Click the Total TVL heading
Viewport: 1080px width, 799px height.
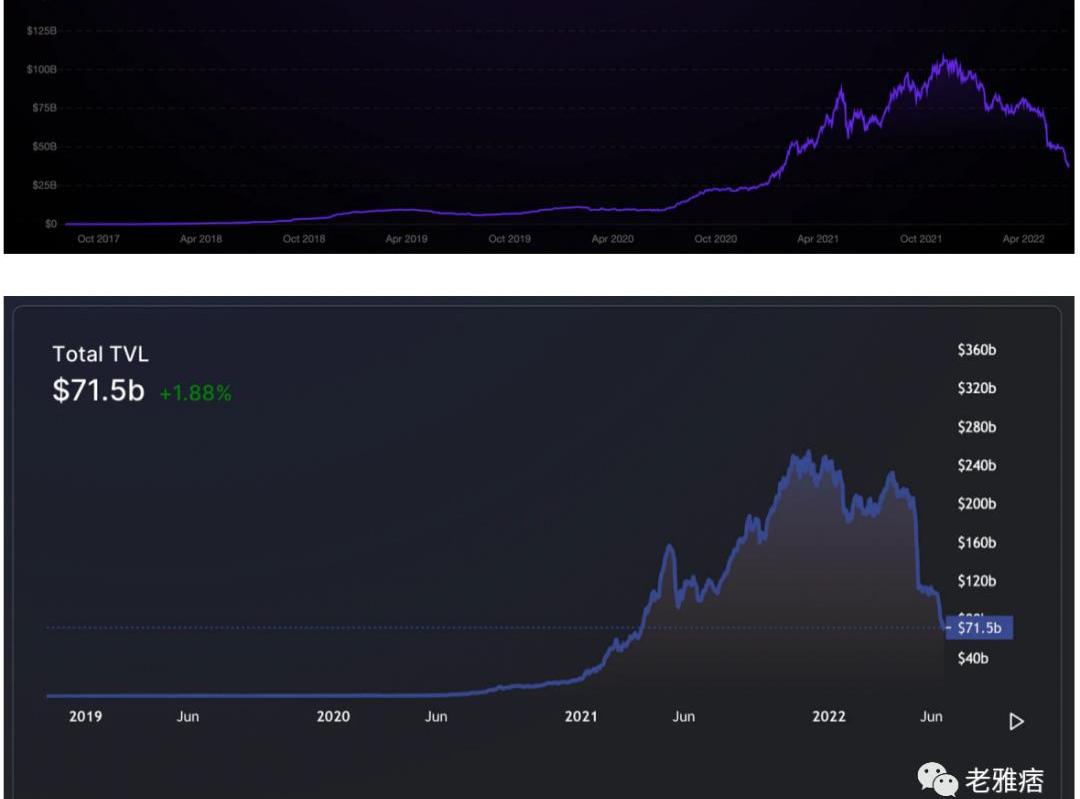point(100,354)
